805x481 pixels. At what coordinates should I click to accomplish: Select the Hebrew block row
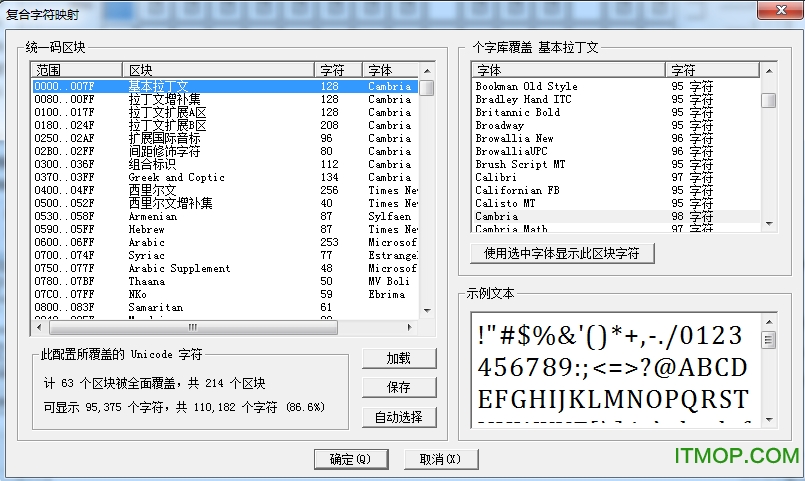coord(225,229)
